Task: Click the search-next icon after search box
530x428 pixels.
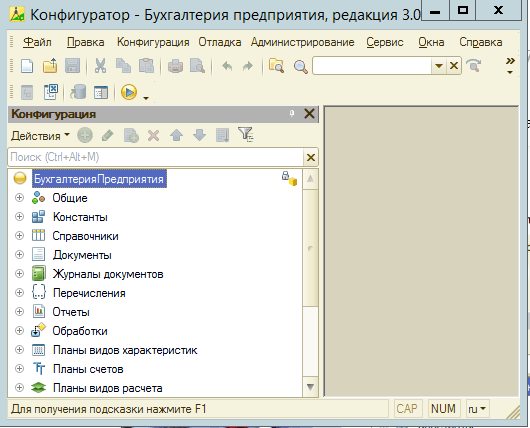Action: [x=473, y=66]
